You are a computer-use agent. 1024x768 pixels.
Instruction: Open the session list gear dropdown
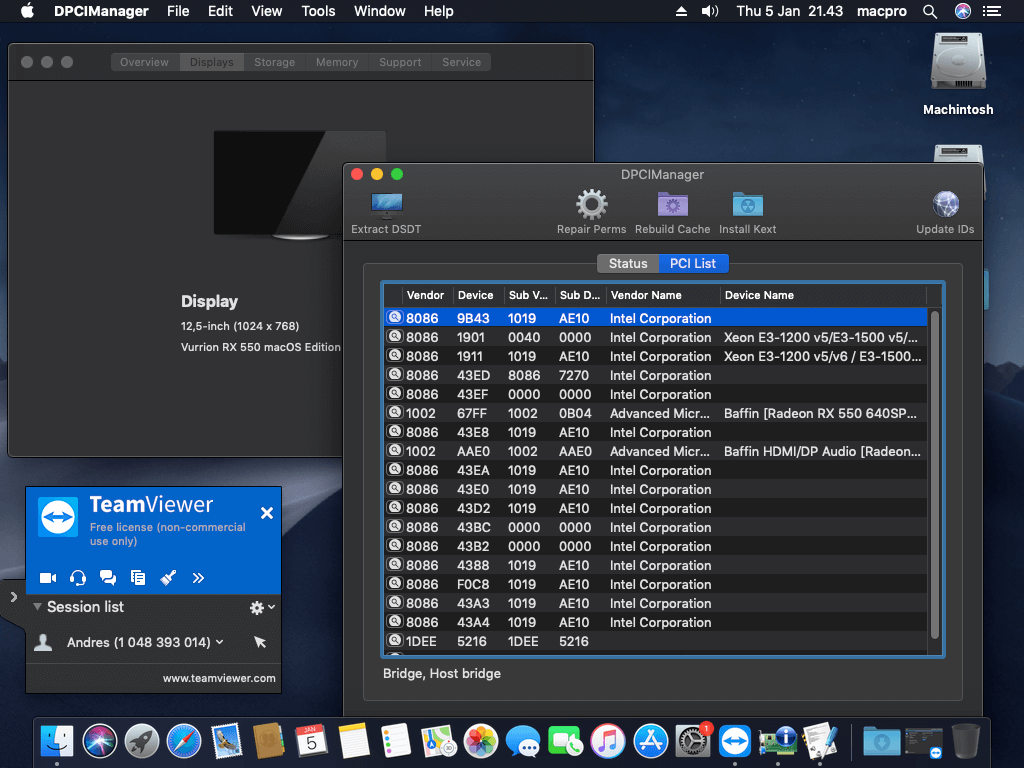(261, 607)
